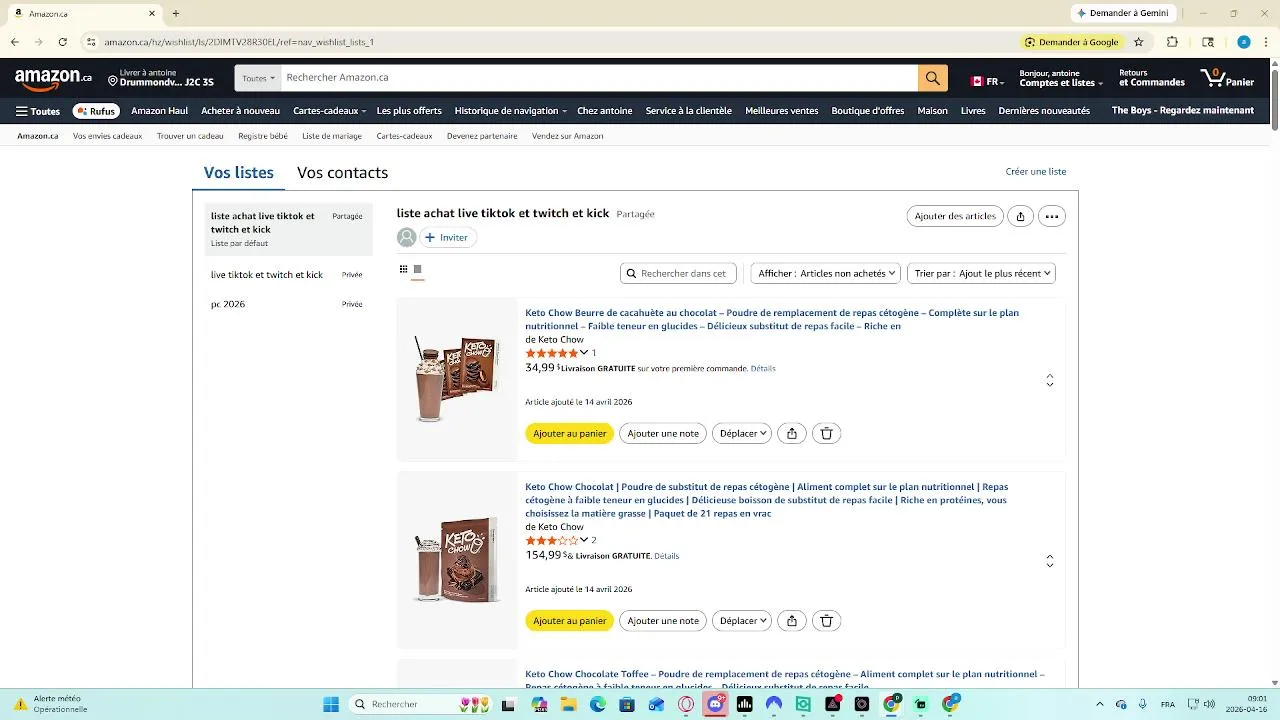Click the Rufus assistant button

(x=96, y=111)
